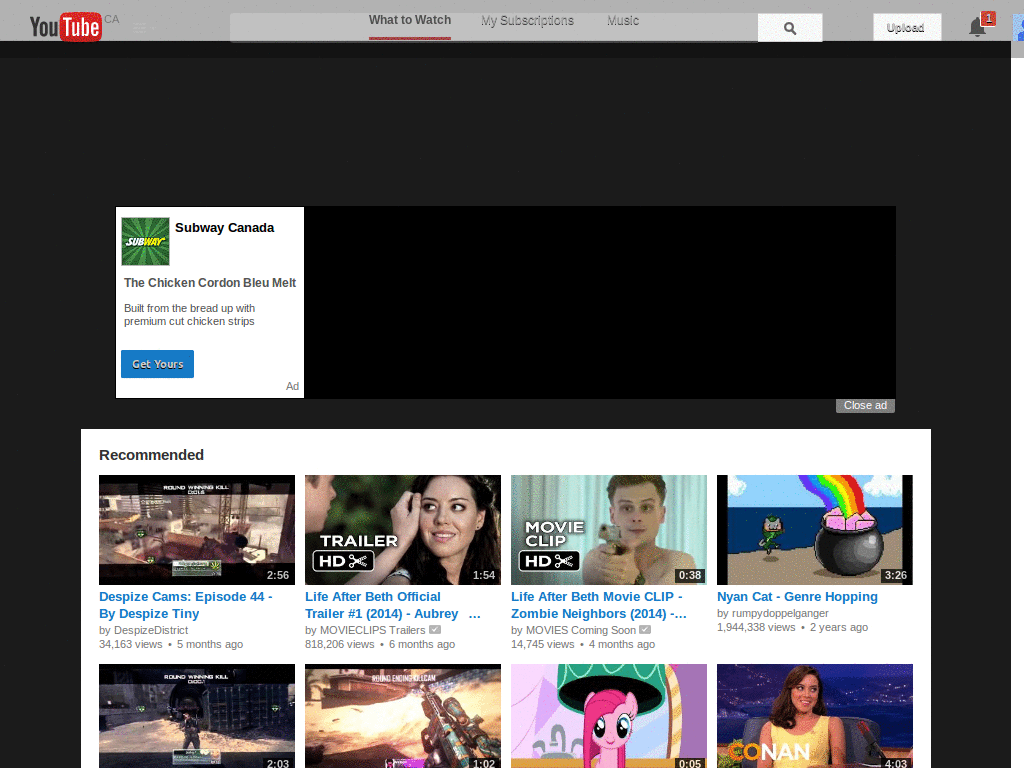Screen dimensions: 1024x768
Task: Play the Nyan Cat rainbow thumbnail
Action: click(814, 530)
